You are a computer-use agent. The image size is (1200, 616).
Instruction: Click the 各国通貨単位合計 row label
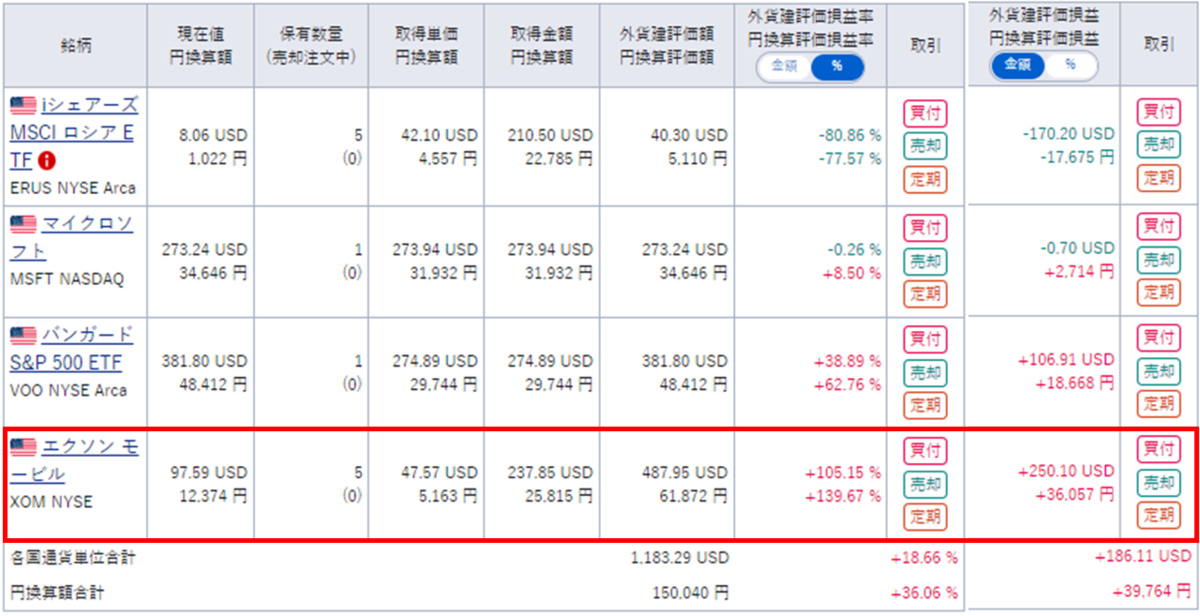pyautogui.click(x=72, y=557)
